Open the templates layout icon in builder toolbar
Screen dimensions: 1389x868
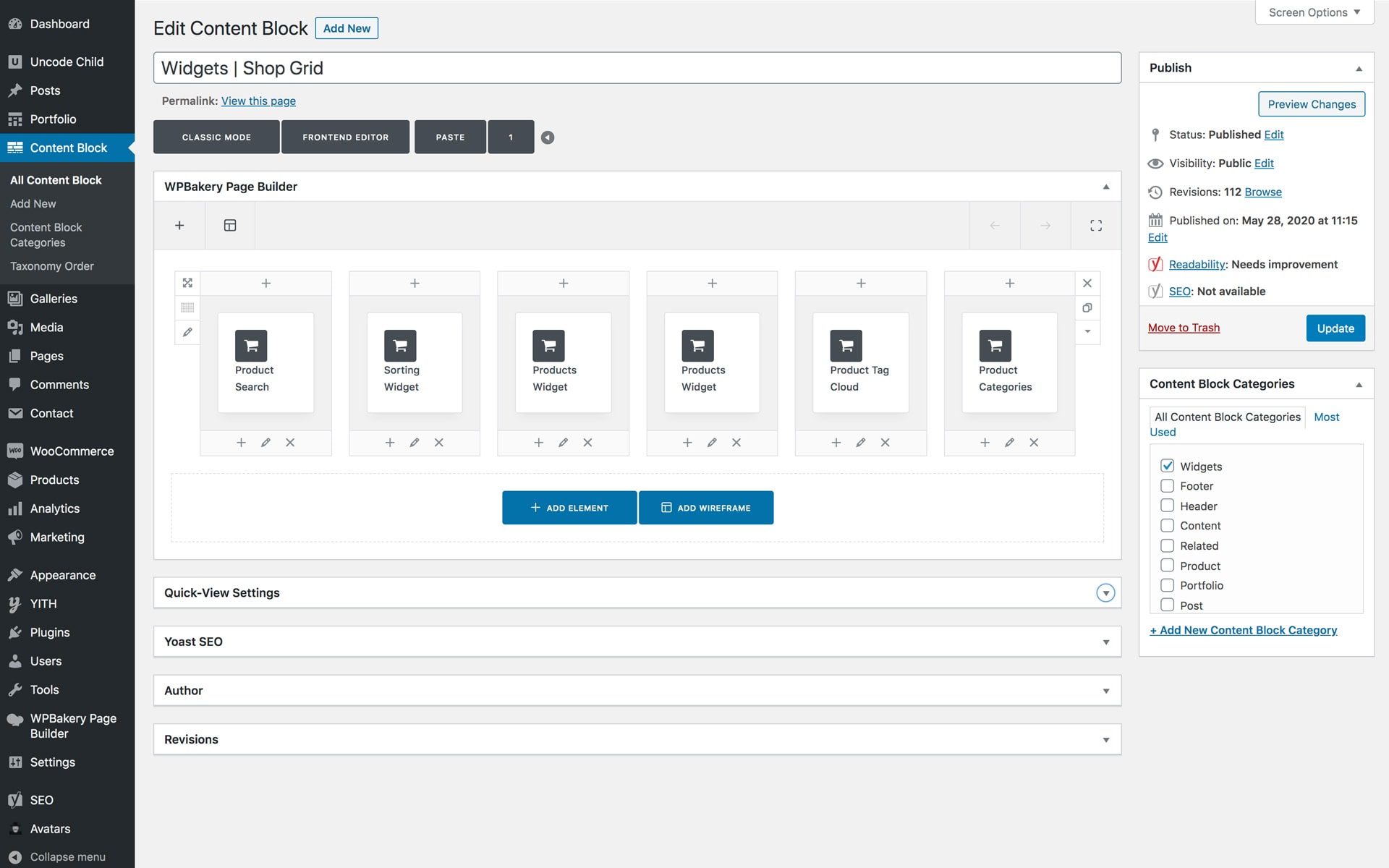[230, 225]
